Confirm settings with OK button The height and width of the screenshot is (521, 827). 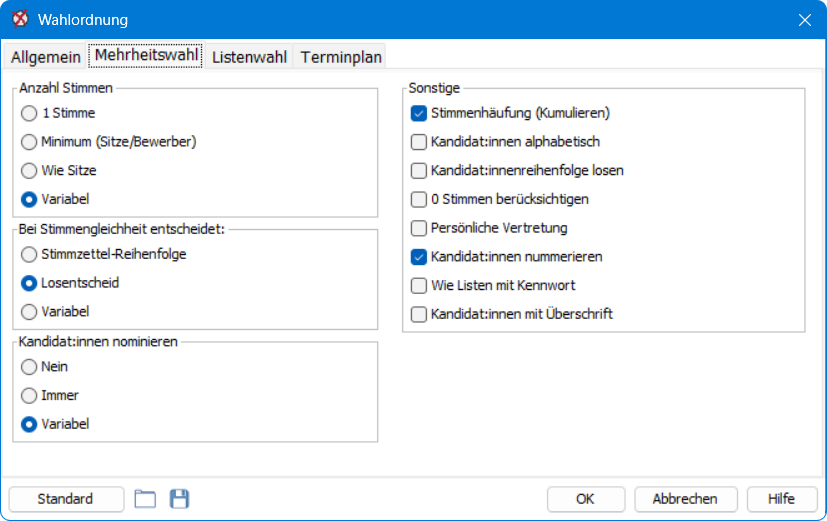[585, 499]
